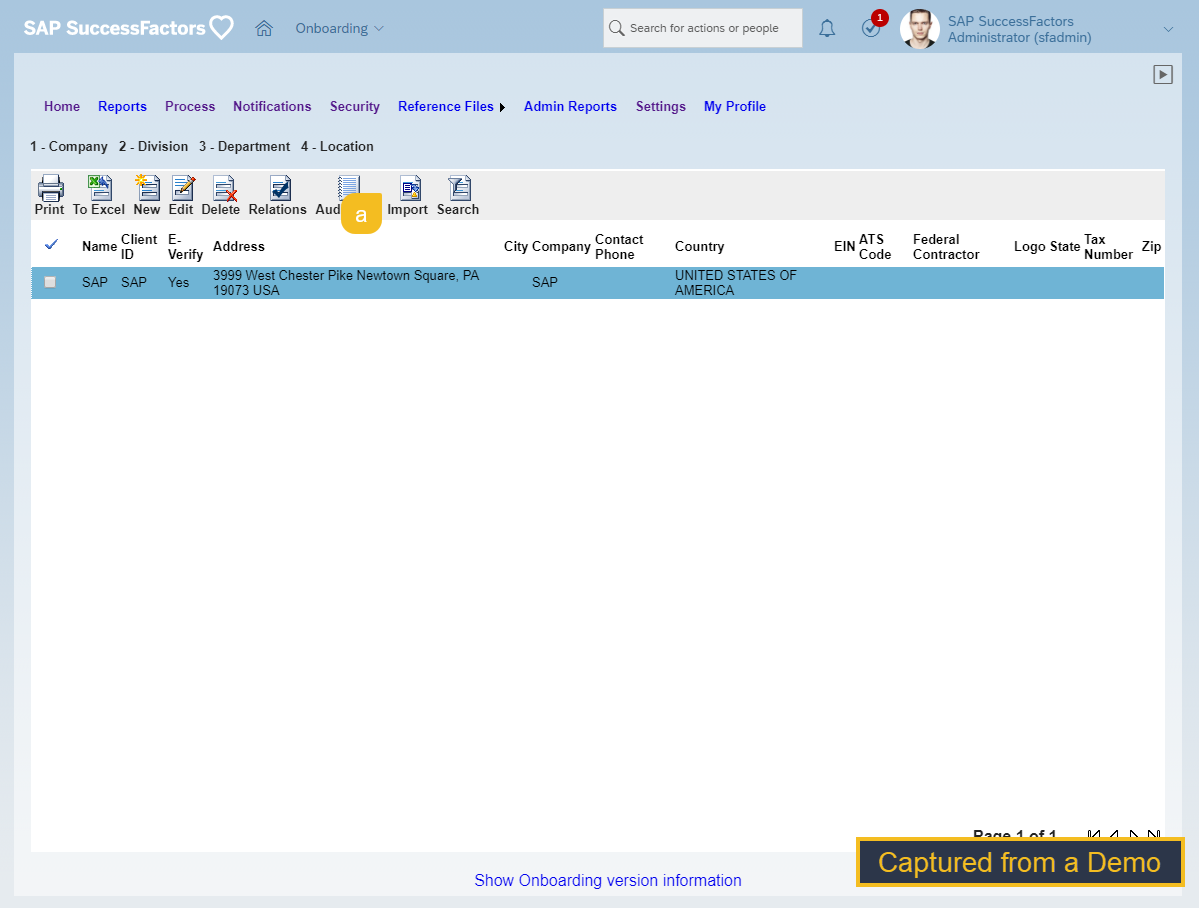The image size is (1199, 908).
Task: Go to the home page via house icon
Action: click(264, 28)
